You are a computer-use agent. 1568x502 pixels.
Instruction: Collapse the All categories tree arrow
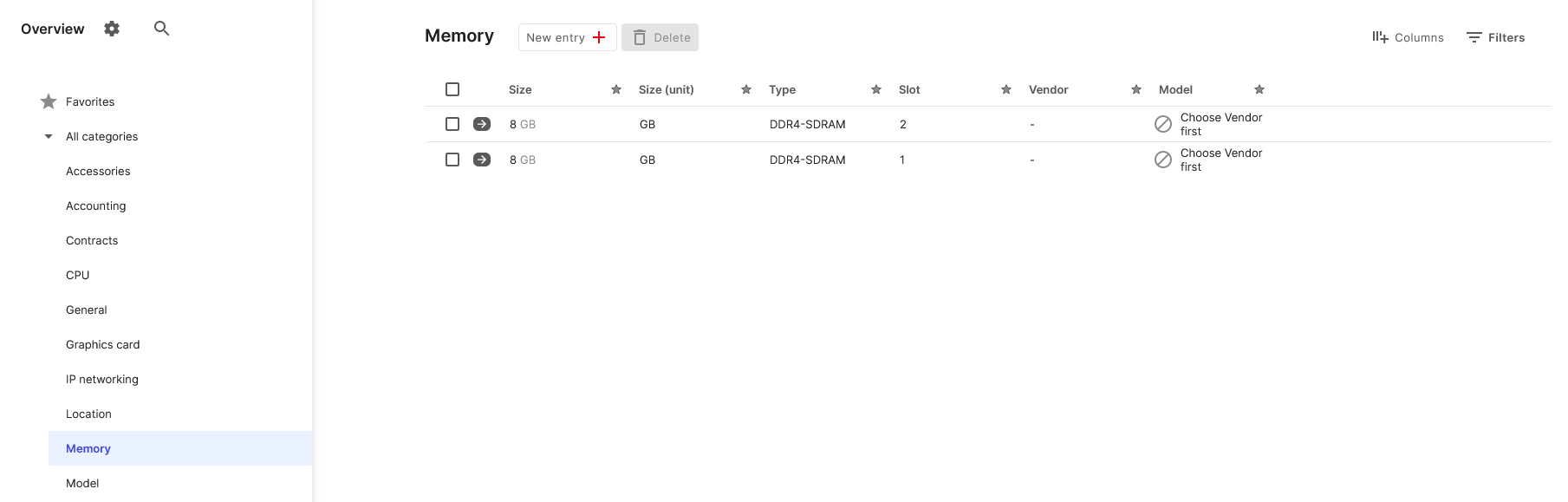click(49, 136)
